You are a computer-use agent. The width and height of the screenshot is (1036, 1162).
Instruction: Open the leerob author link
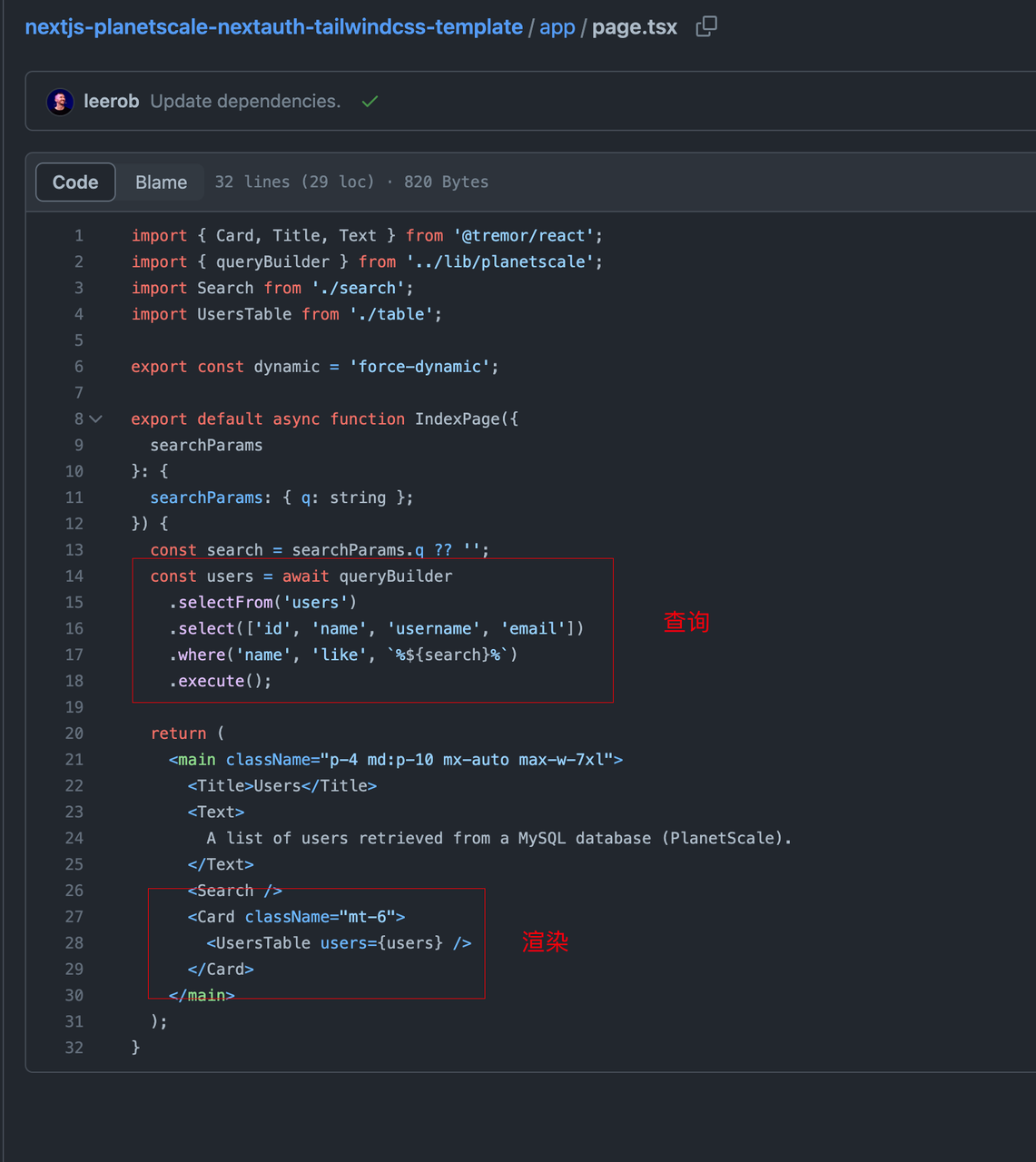tap(111, 102)
